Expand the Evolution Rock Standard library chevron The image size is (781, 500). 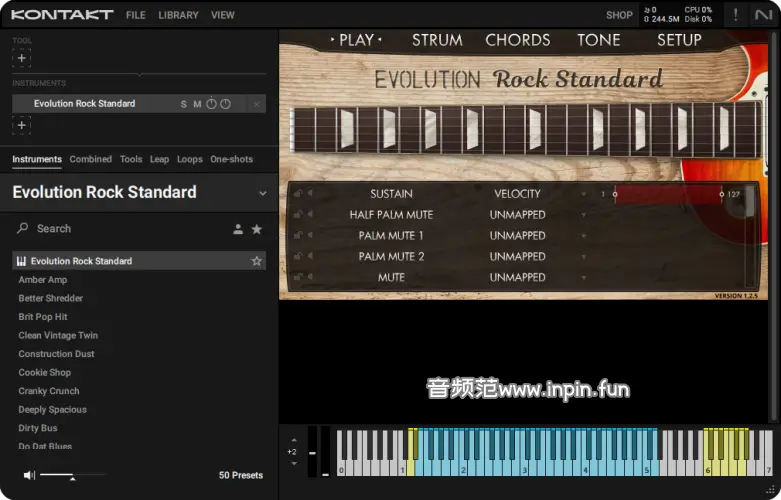(263, 193)
